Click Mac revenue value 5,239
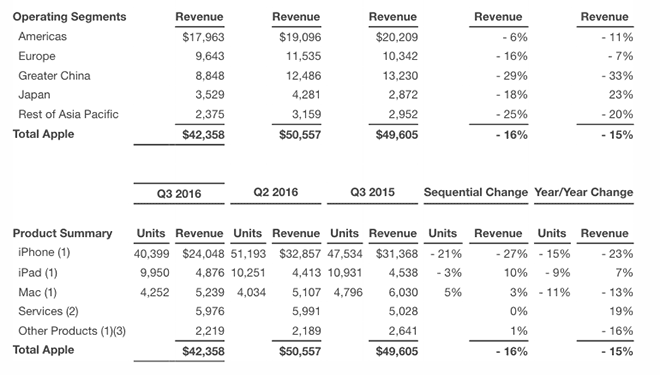Image resolution: width=660 pixels, height=375 pixels. click(210, 292)
